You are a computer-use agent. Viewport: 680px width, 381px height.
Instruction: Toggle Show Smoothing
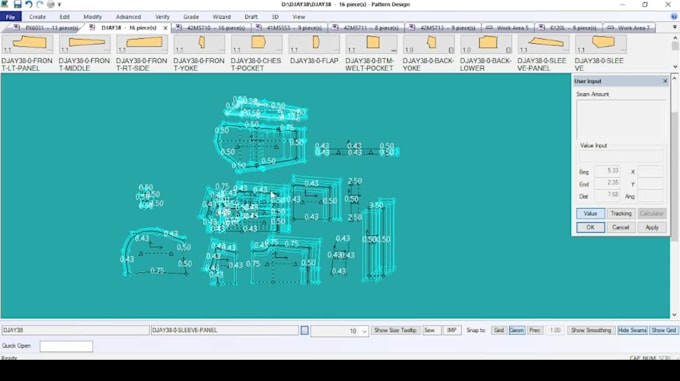[x=591, y=330]
